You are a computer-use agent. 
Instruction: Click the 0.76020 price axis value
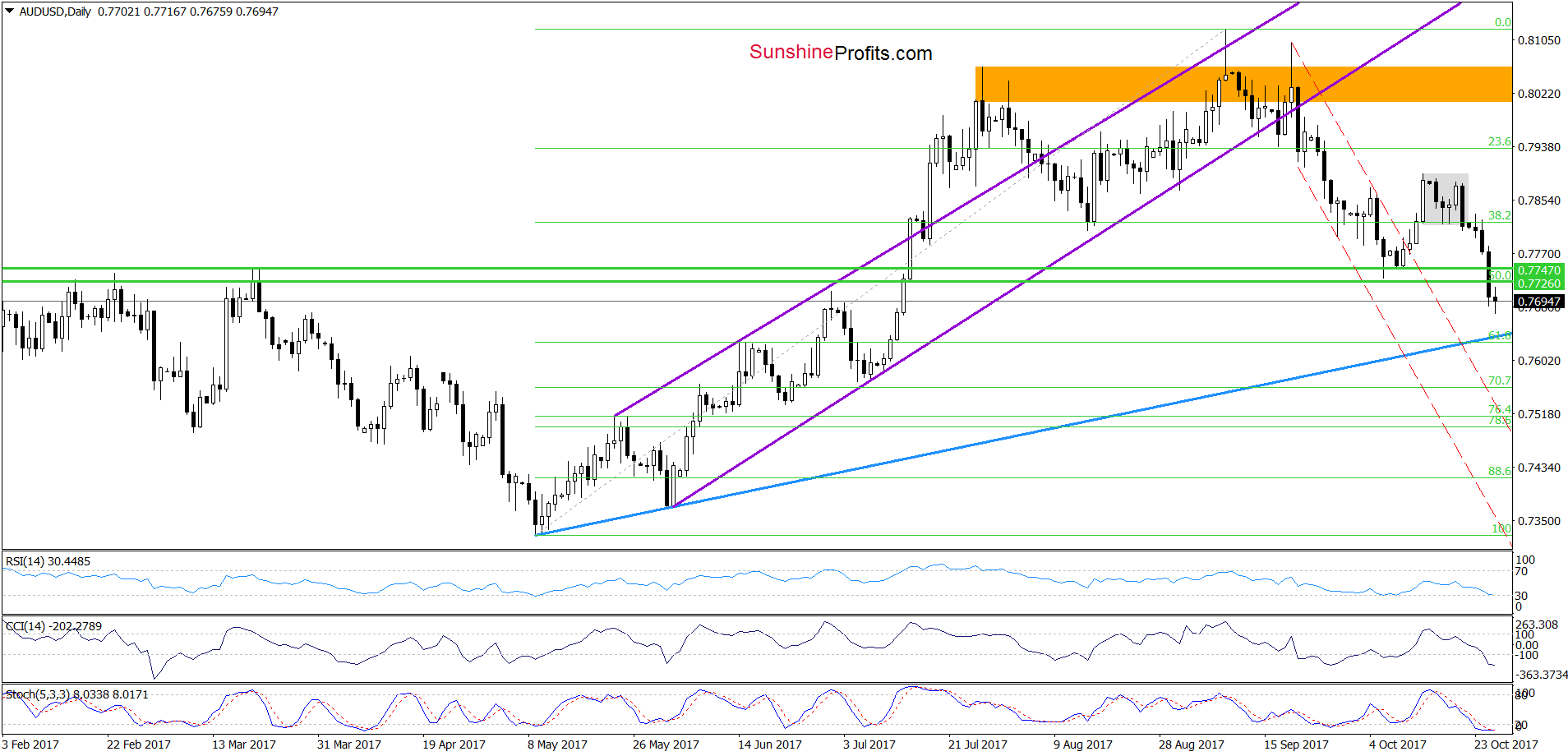pos(1538,361)
